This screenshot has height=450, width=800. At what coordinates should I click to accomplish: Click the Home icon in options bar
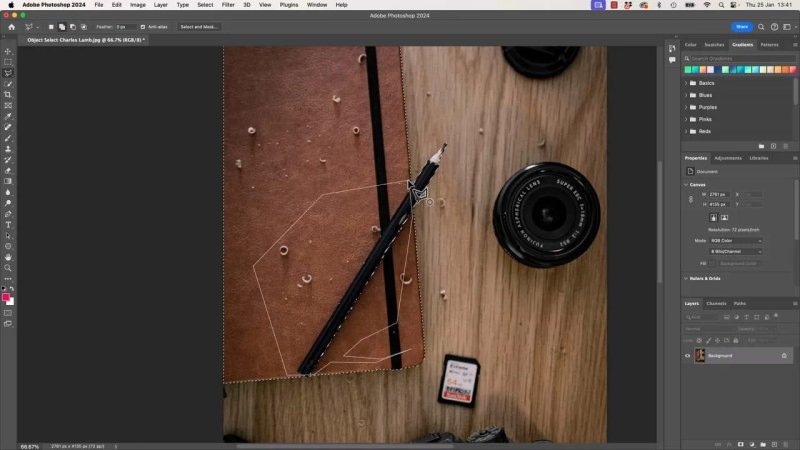click(x=11, y=27)
